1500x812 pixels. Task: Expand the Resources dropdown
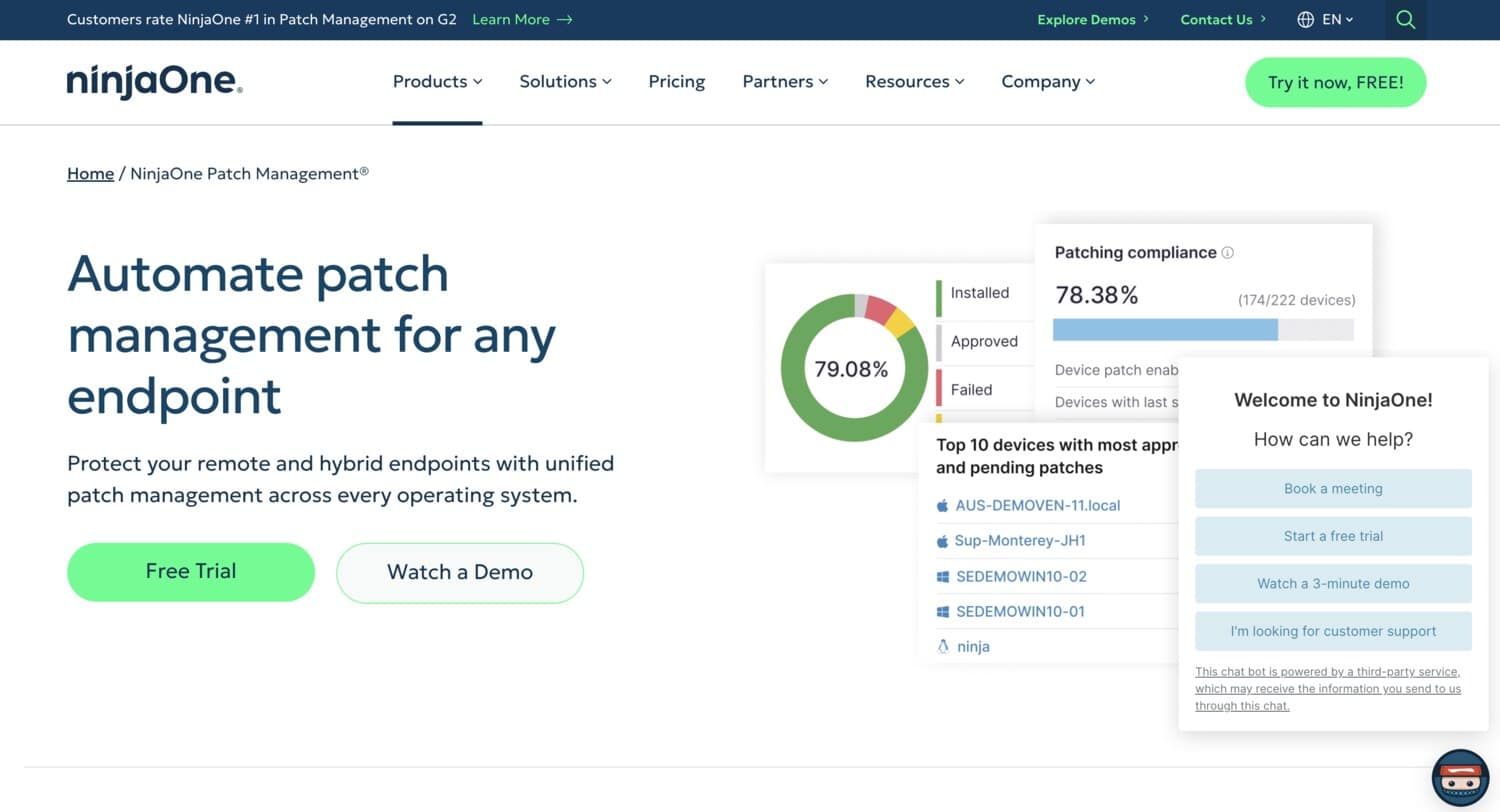point(913,81)
